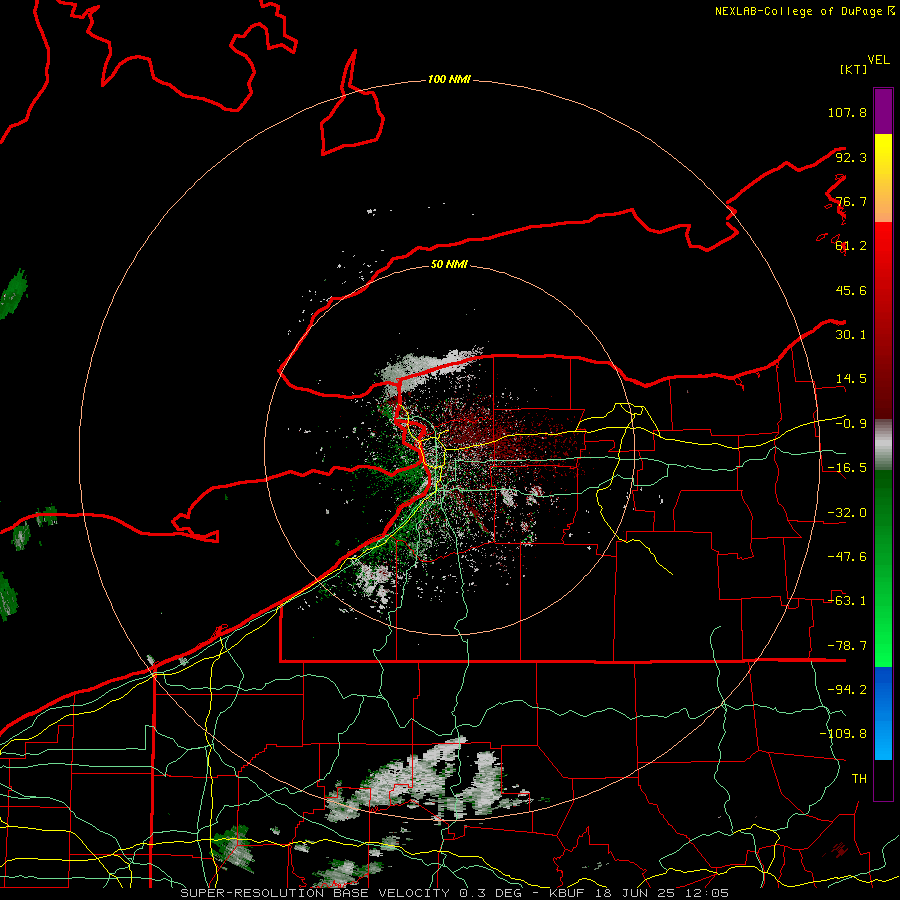Click the -109.8 velocity scale value
This screenshot has width=900, height=900.
(843, 734)
